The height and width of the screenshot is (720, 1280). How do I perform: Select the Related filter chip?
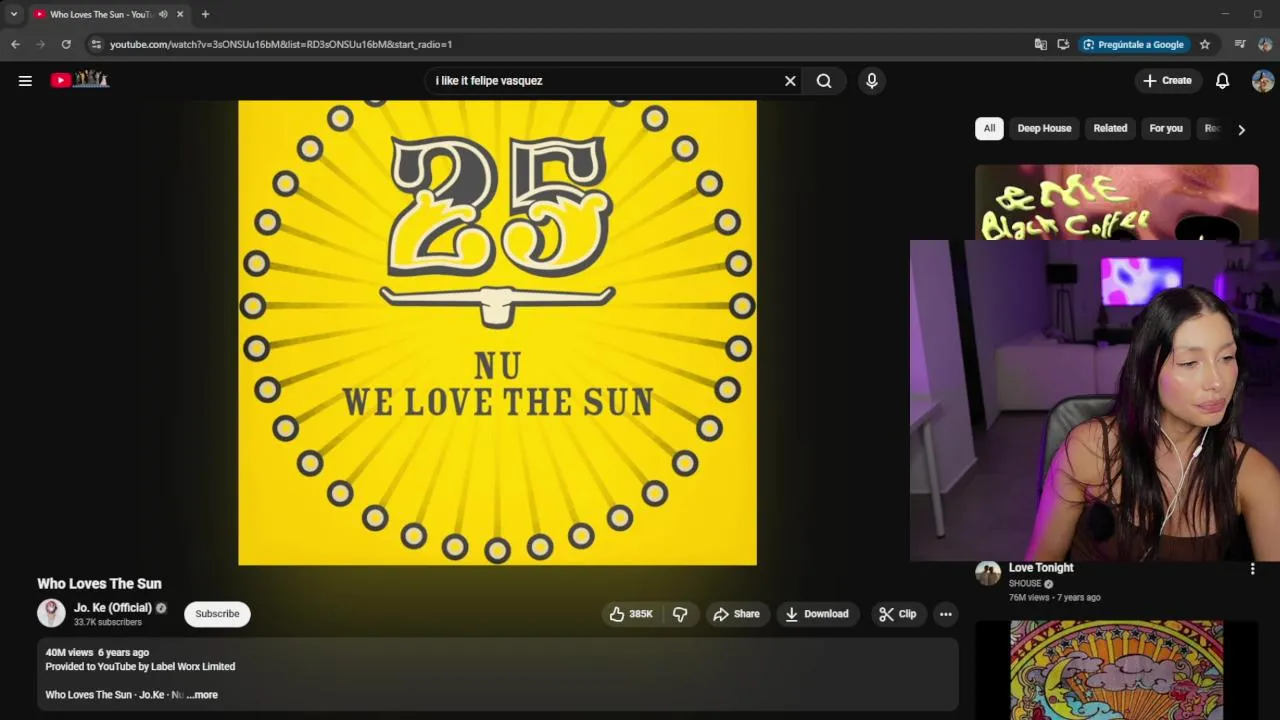pyautogui.click(x=1110, y=128)
